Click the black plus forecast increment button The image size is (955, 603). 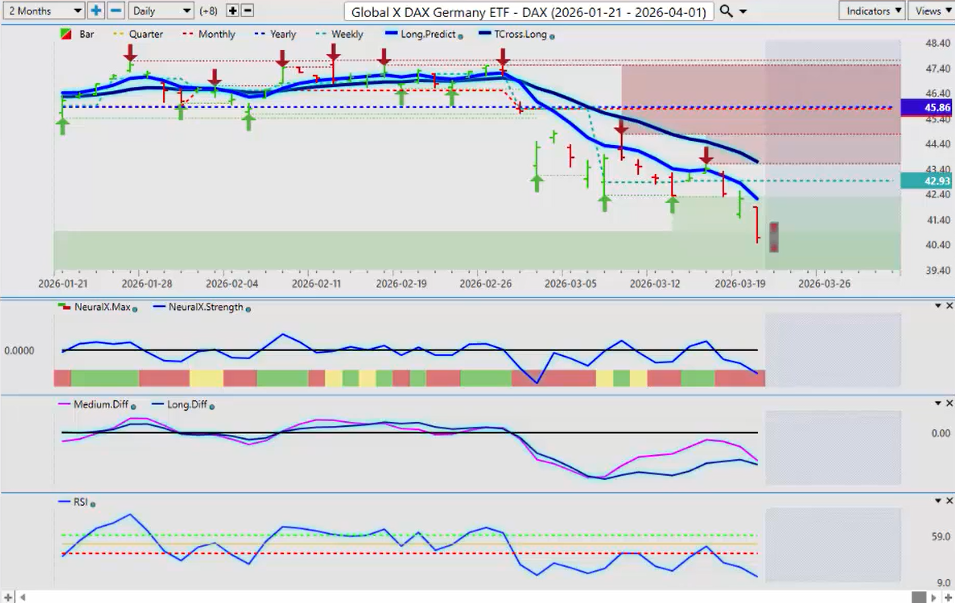[232, 10]
